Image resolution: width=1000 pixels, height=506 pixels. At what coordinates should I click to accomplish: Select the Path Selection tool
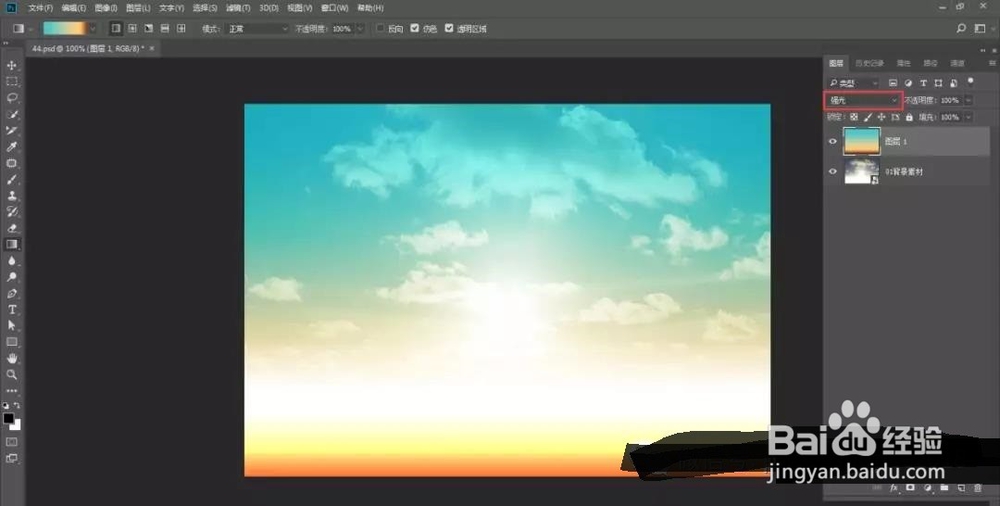pyautogui.click(x=12, y=325)
